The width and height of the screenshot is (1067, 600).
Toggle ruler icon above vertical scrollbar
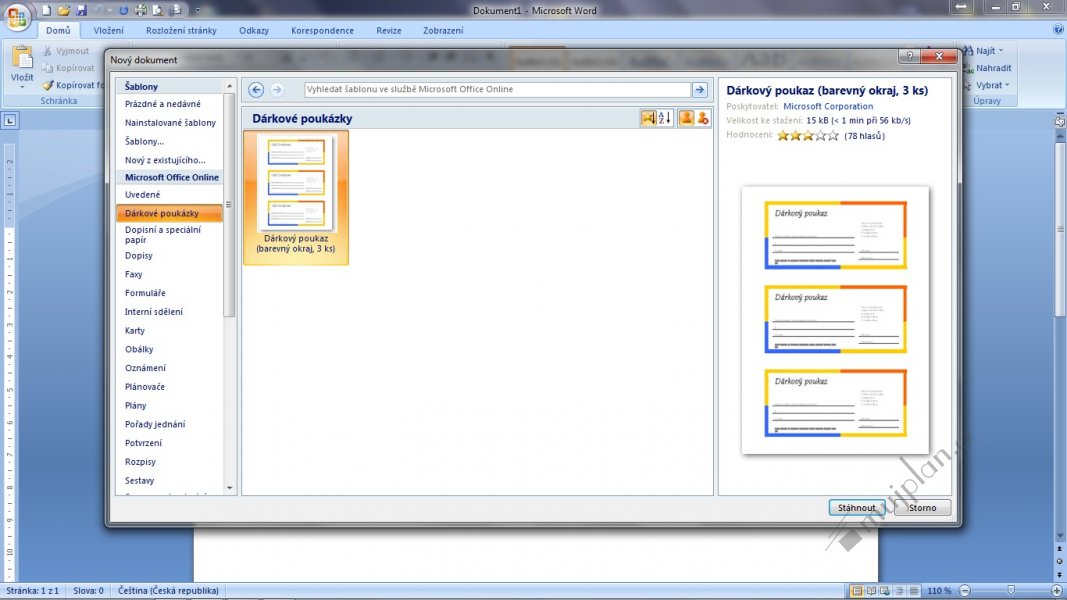point(1060,121)
